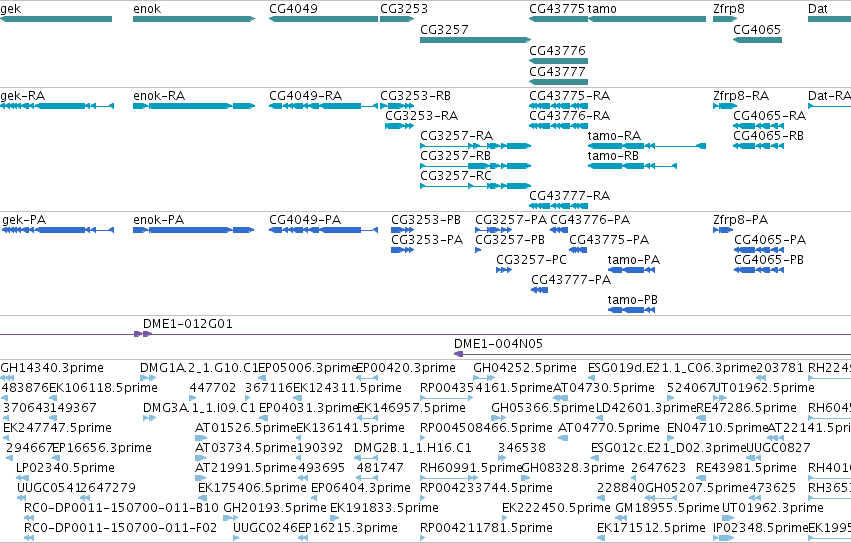Screen dimensions: 851x543
Task: Click the Zfrp8 gene label
Action: click(729, 9)
